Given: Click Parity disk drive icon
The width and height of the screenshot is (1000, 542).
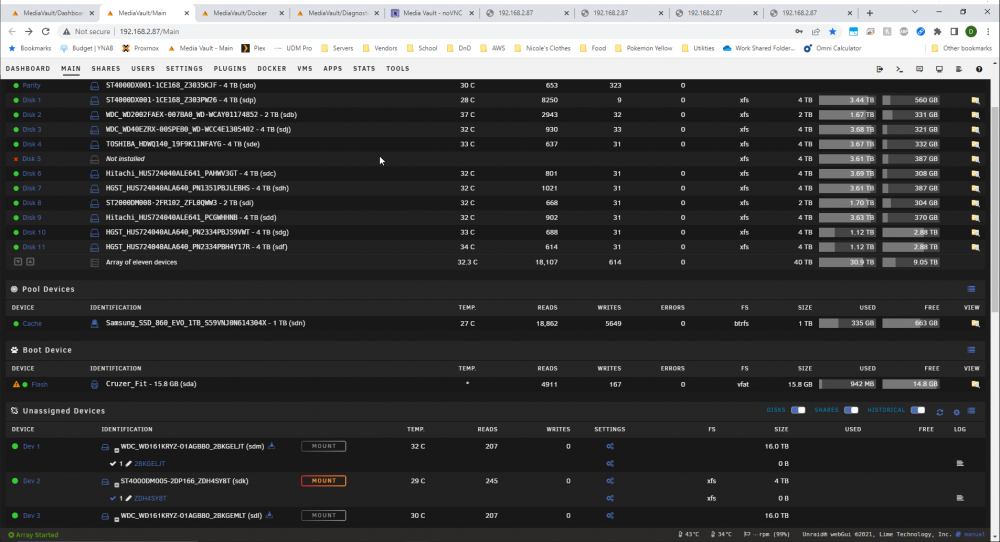Looking at the screenshot, I should click(x=94, y=85).
